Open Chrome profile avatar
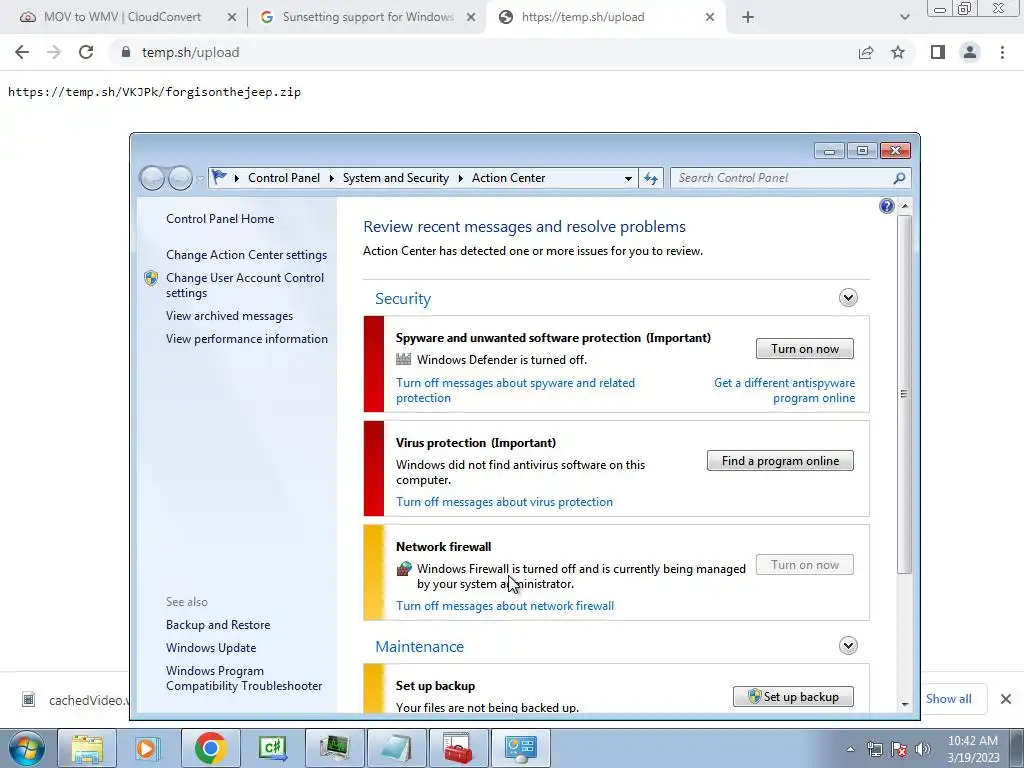The width and height of the screenshot is (1024, 768). pyautogui.click(x=970, y=52)
